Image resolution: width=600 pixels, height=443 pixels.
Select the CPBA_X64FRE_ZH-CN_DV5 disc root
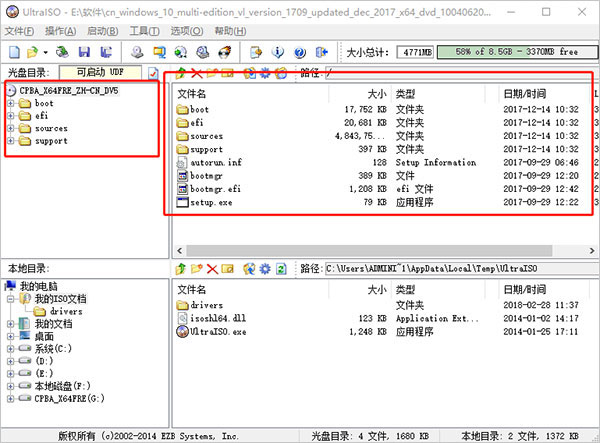pos(69,91)
